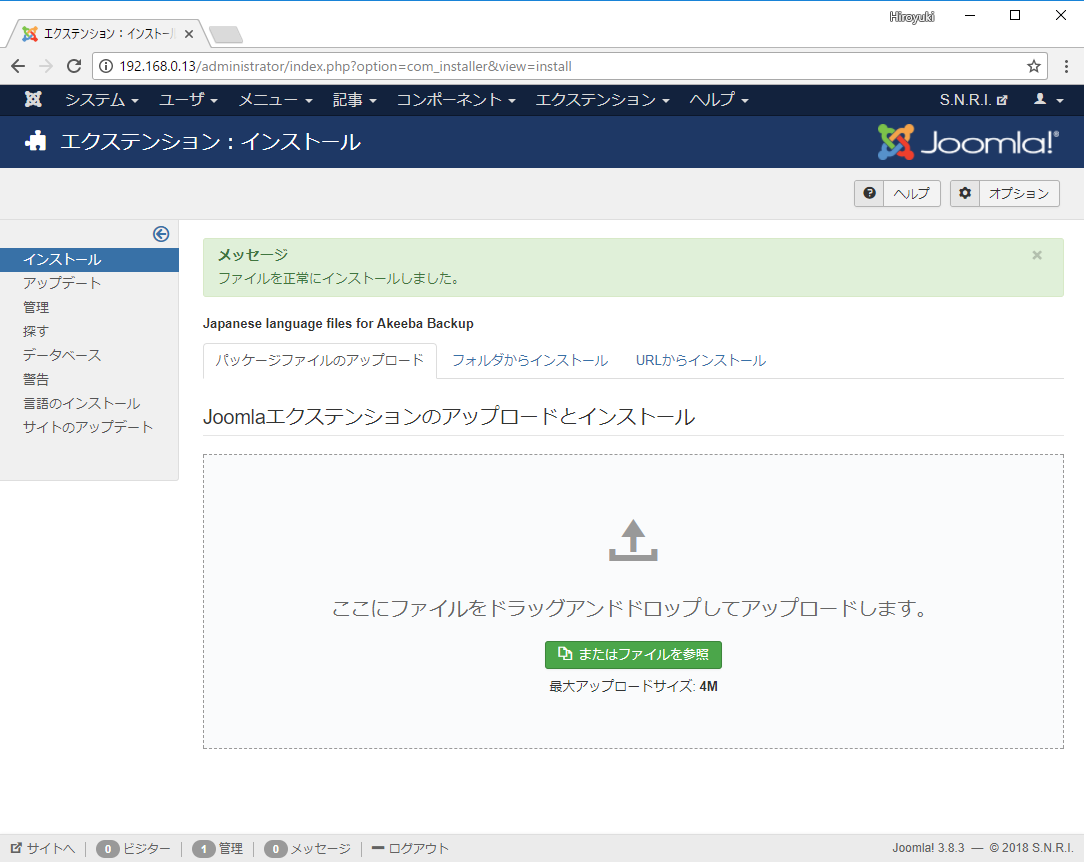The height and width of the screenshot is (862, 1084).
Task: Reload the page with the refresh icon
Action: (74, 66)
